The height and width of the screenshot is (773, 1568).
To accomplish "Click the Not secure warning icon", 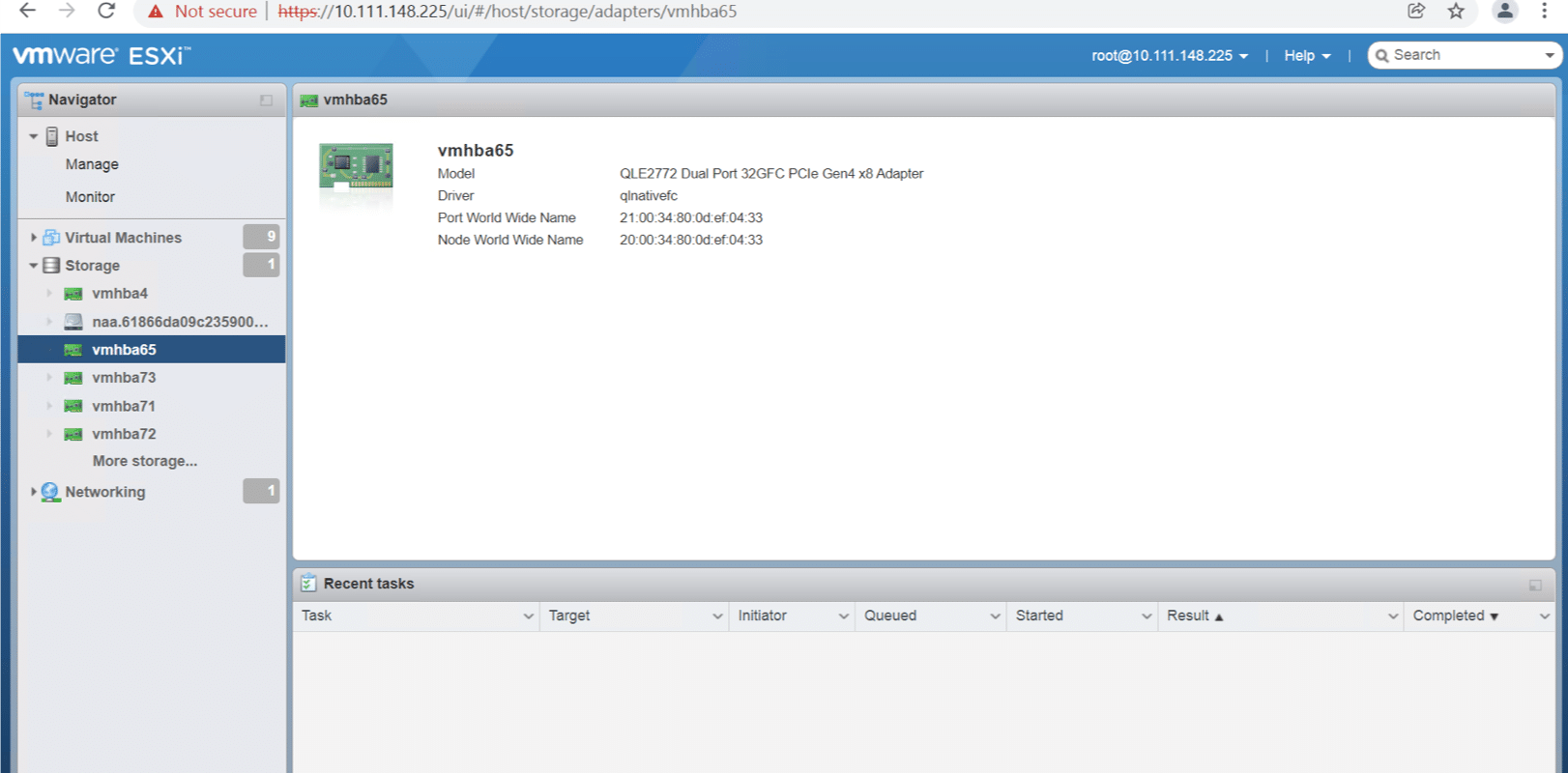I will pos(156,12).
